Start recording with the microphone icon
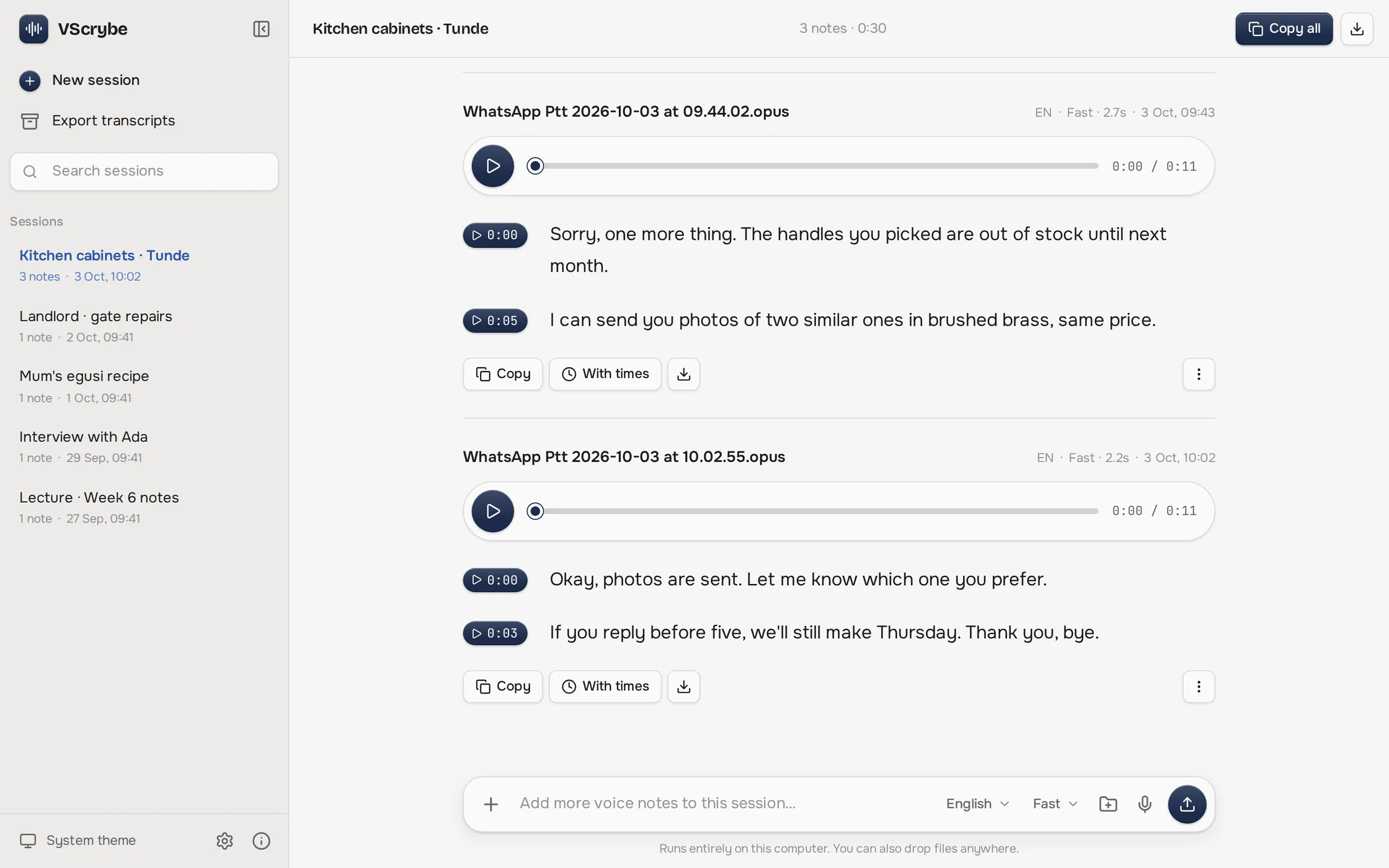This screenshot has height=868, width=1389. [1145, 804]
